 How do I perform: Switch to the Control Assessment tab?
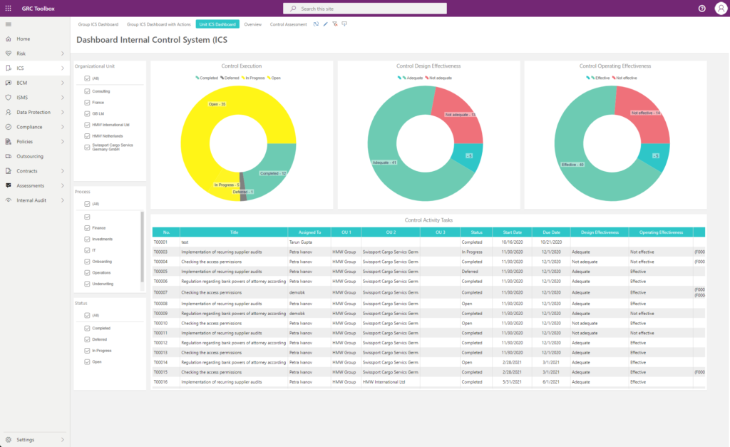click(288, 24)
